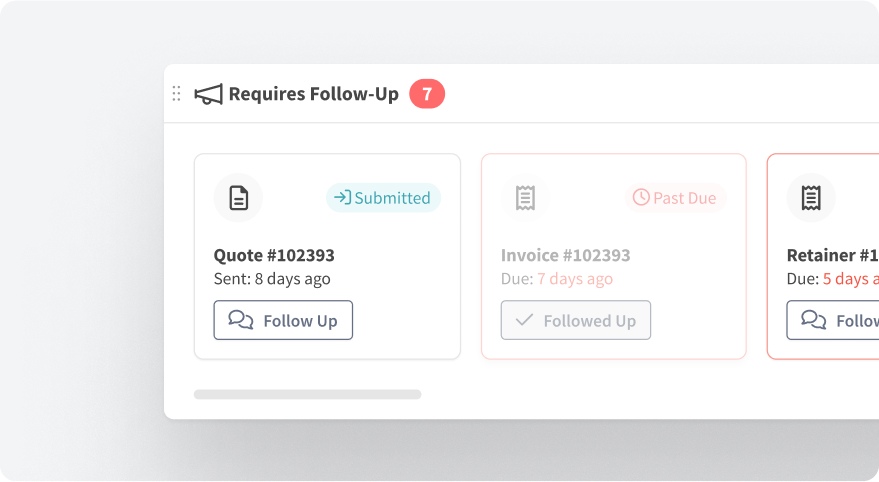Click the checkmark icon in Followed Up button

524,320
